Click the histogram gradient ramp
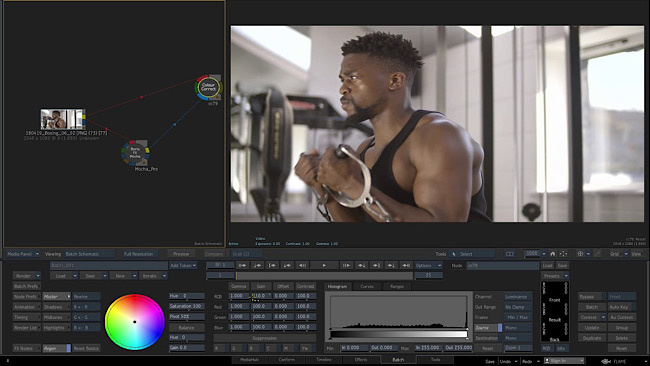Image resolution: width=650 pixels, height=366 pixels. coord(399,334)
